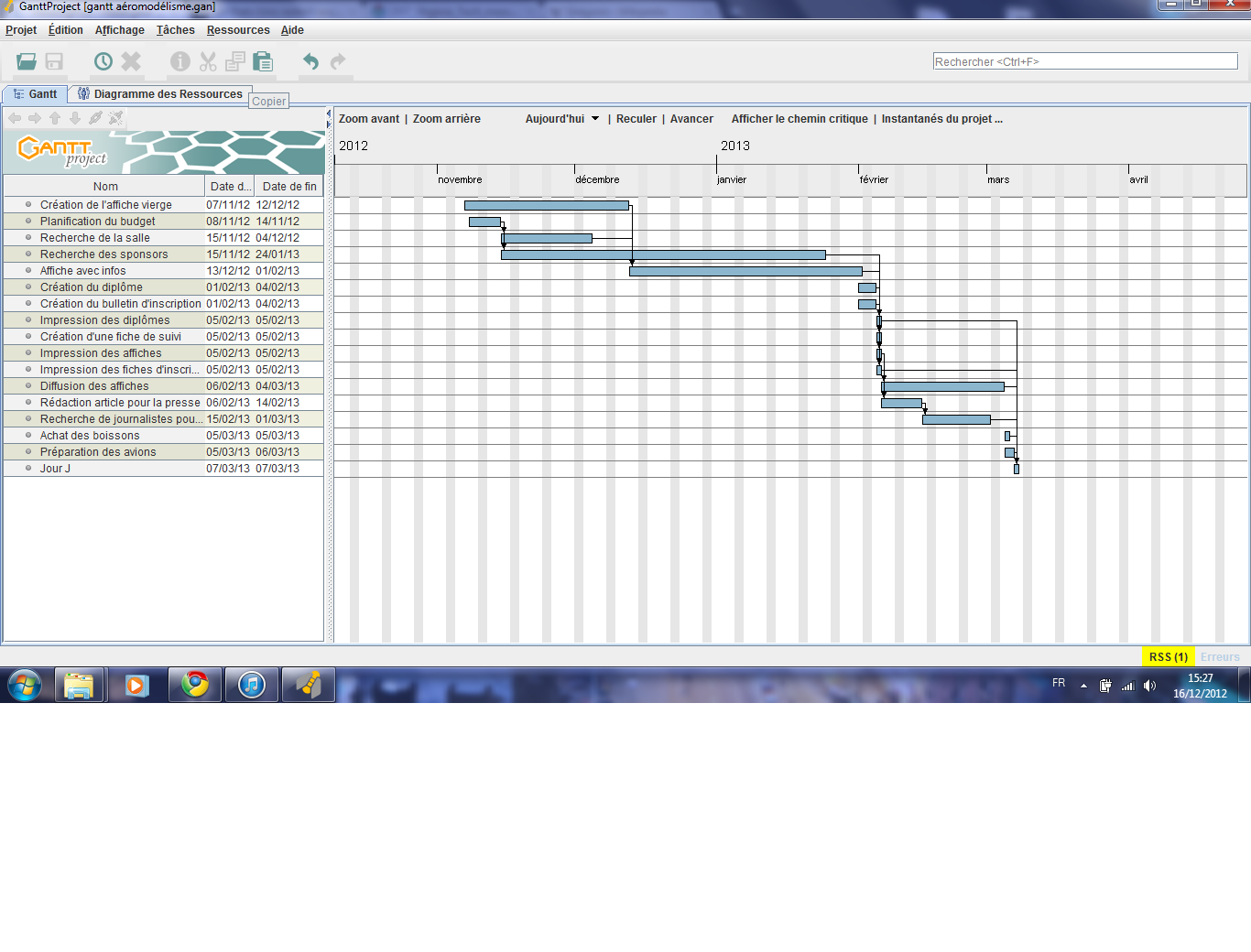The height and width of the screenshot is (952, 1251).
Task: Click the Open project folder icon
Action: click(27, 61)
